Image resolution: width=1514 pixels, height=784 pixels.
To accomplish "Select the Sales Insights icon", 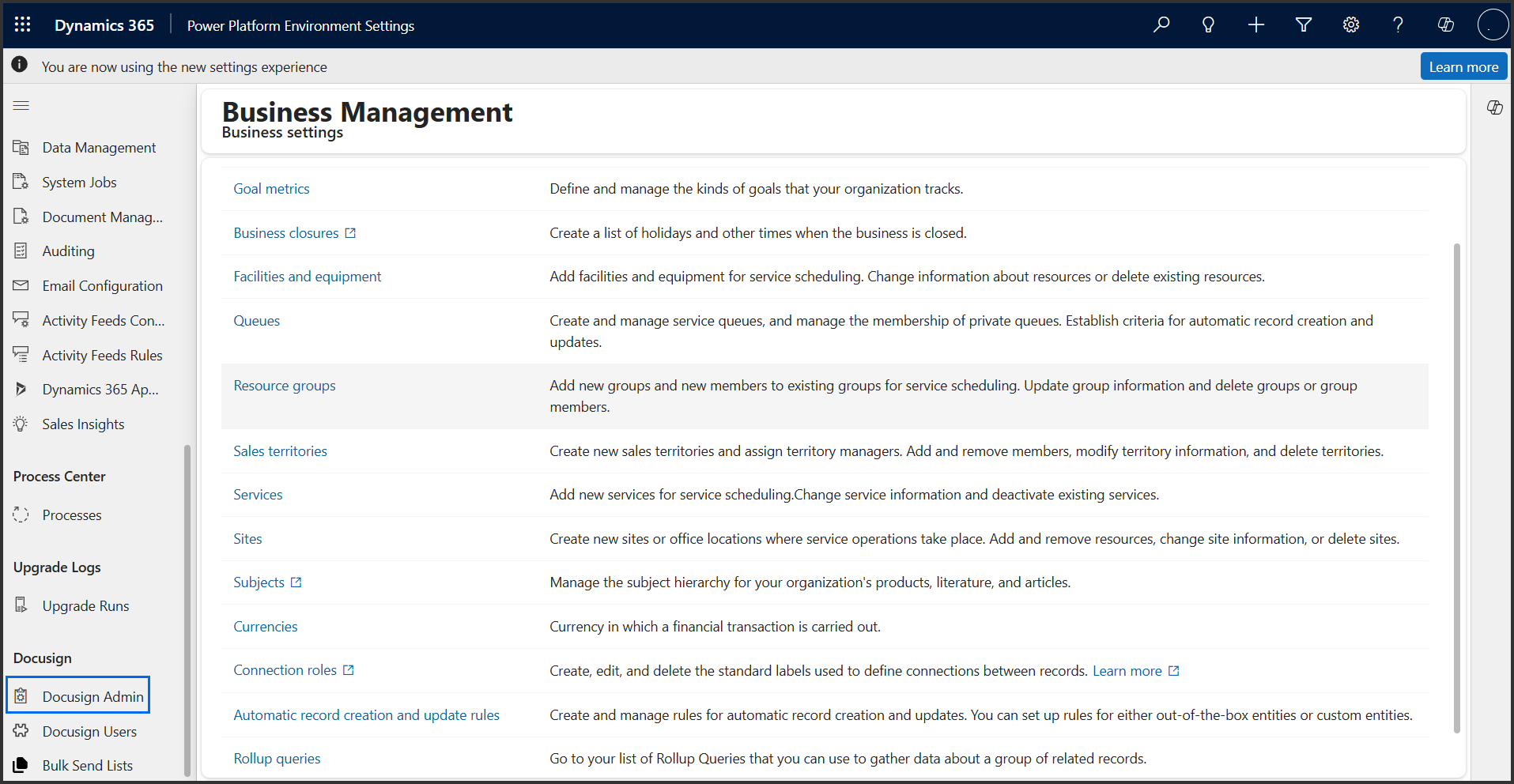I will point(21,424).
